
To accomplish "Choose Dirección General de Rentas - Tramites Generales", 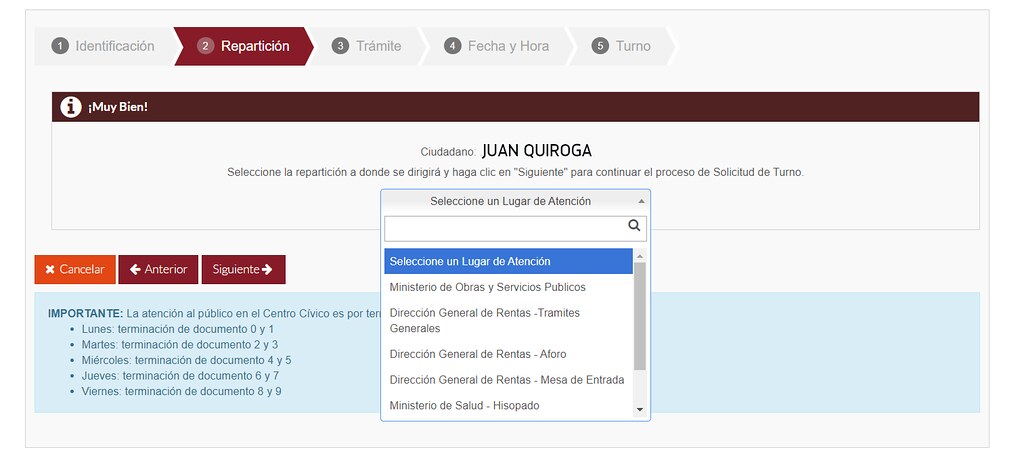I will pyautogui.click(x=484, y=320).
